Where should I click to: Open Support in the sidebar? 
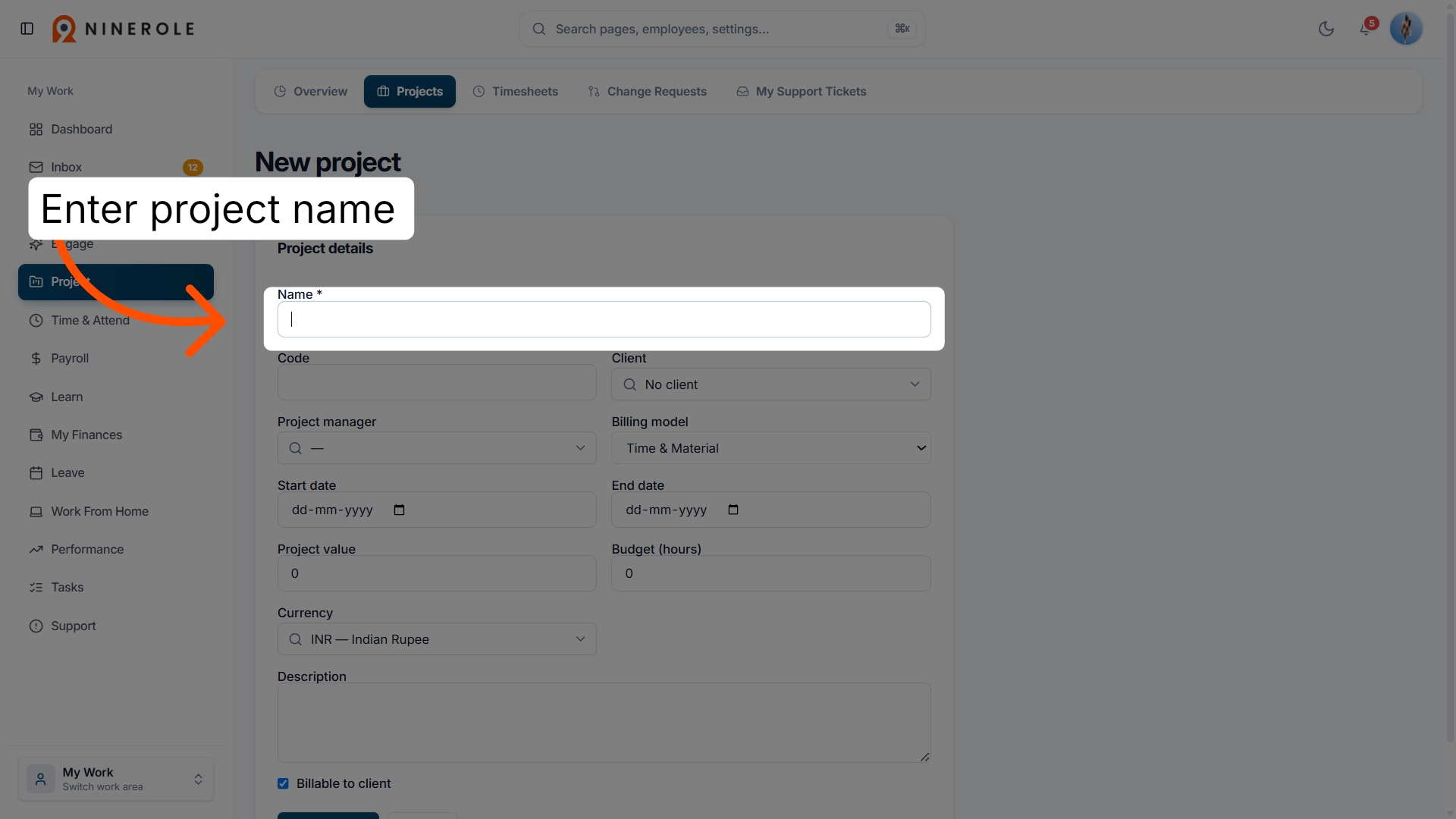tap(116, 626)
